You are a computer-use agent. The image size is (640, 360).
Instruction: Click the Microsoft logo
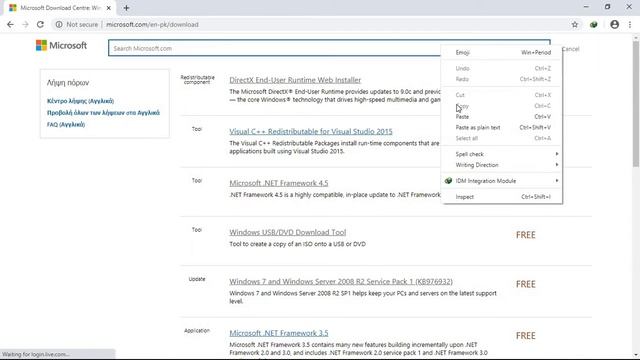[x=61, y=45]
